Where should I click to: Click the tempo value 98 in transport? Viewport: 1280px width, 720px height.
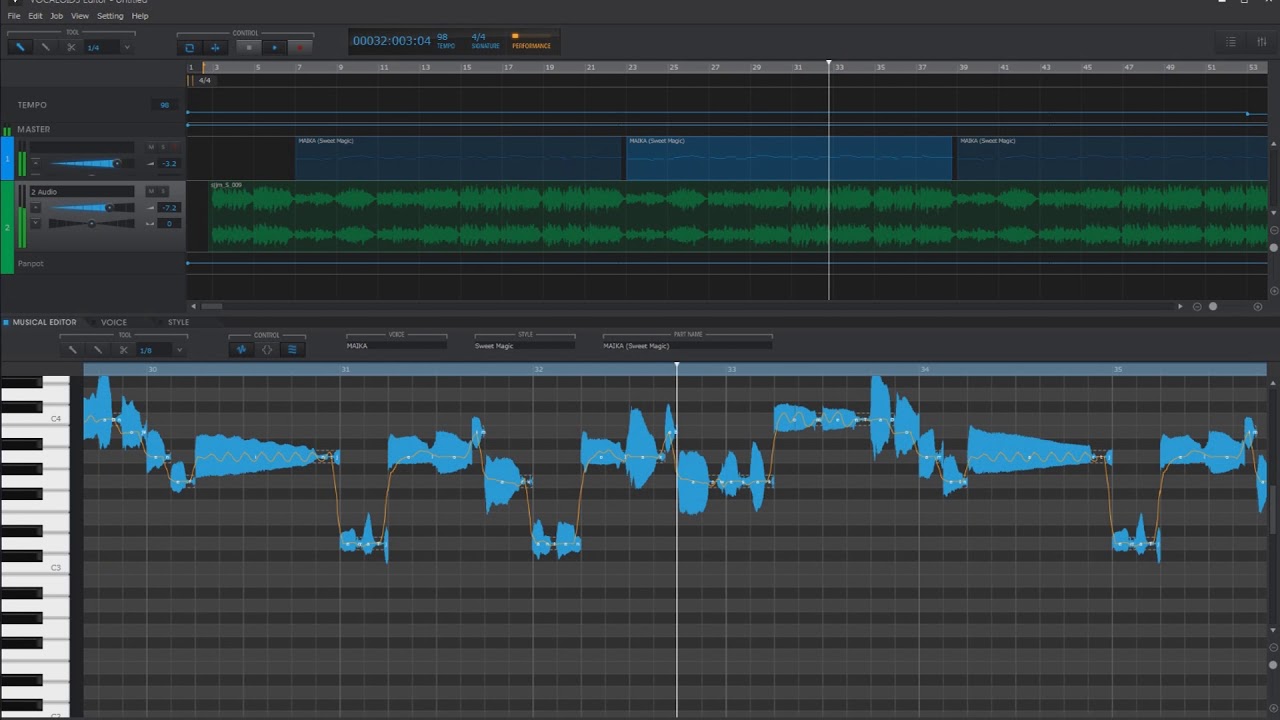(443, 37)
